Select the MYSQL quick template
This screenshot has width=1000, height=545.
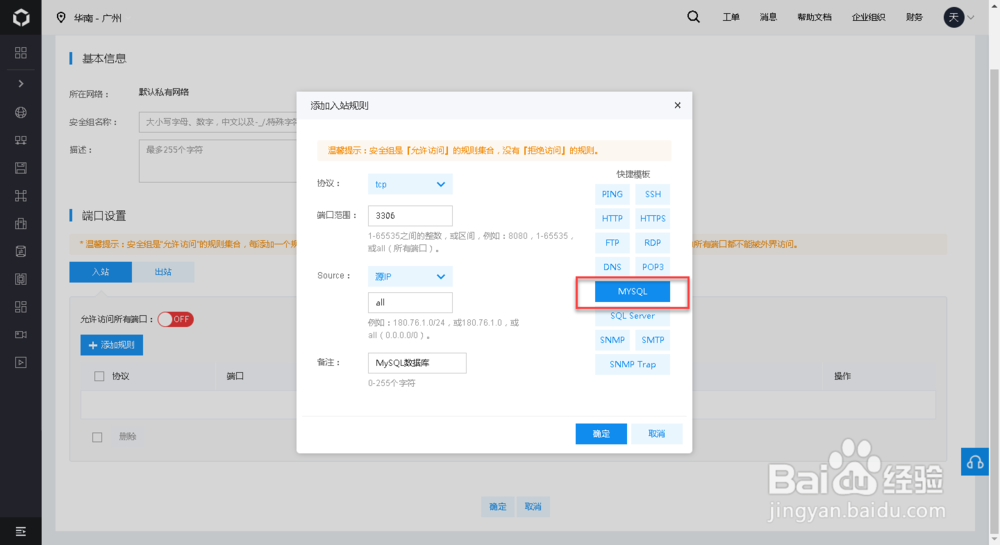tap(633, 291)
